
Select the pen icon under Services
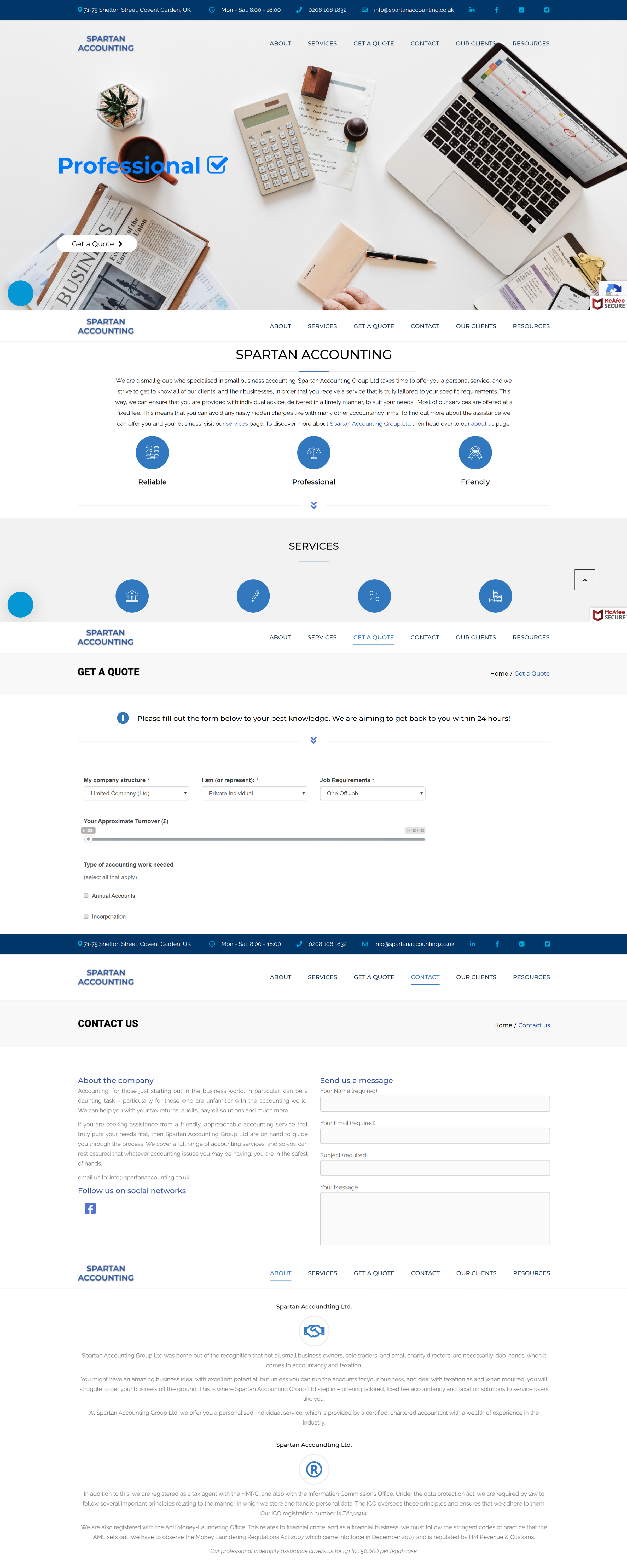(x=253, y=596)
